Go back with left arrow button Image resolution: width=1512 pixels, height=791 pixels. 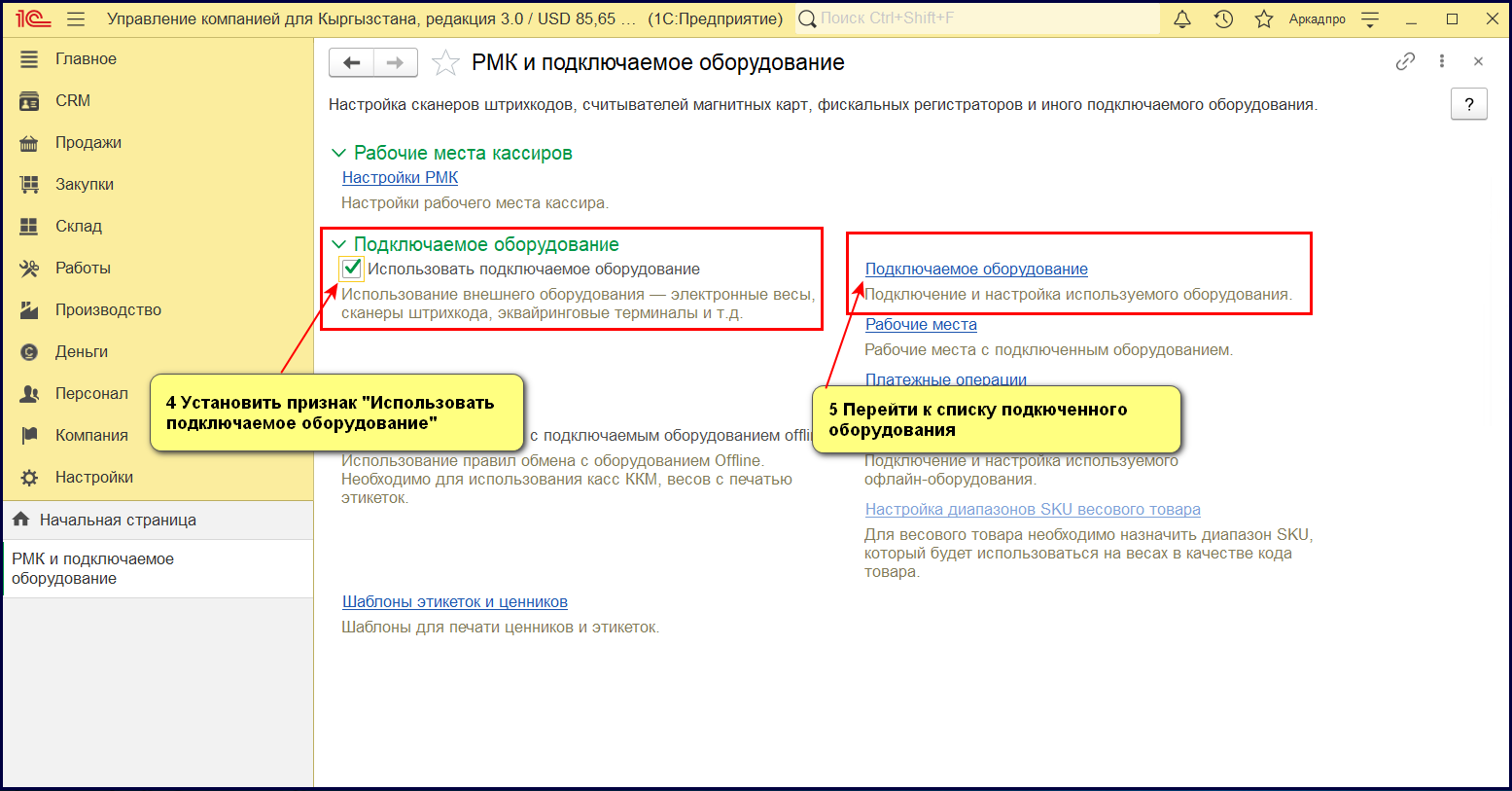click(352, 62)
